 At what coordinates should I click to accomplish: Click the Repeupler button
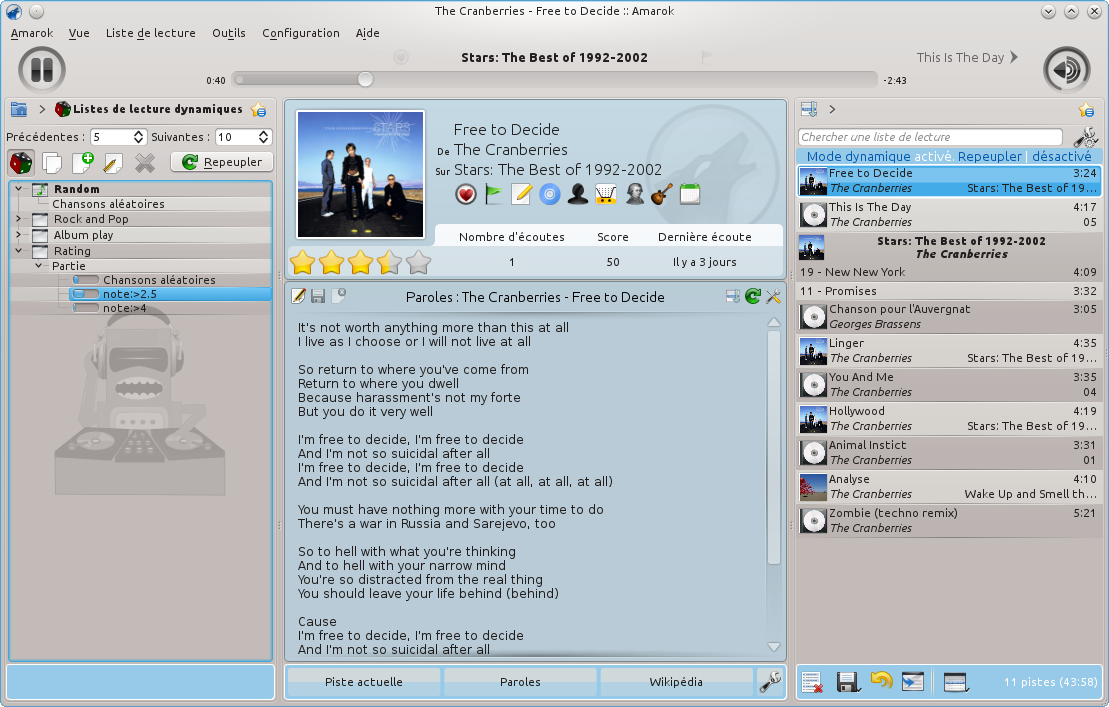click(222, 162)
